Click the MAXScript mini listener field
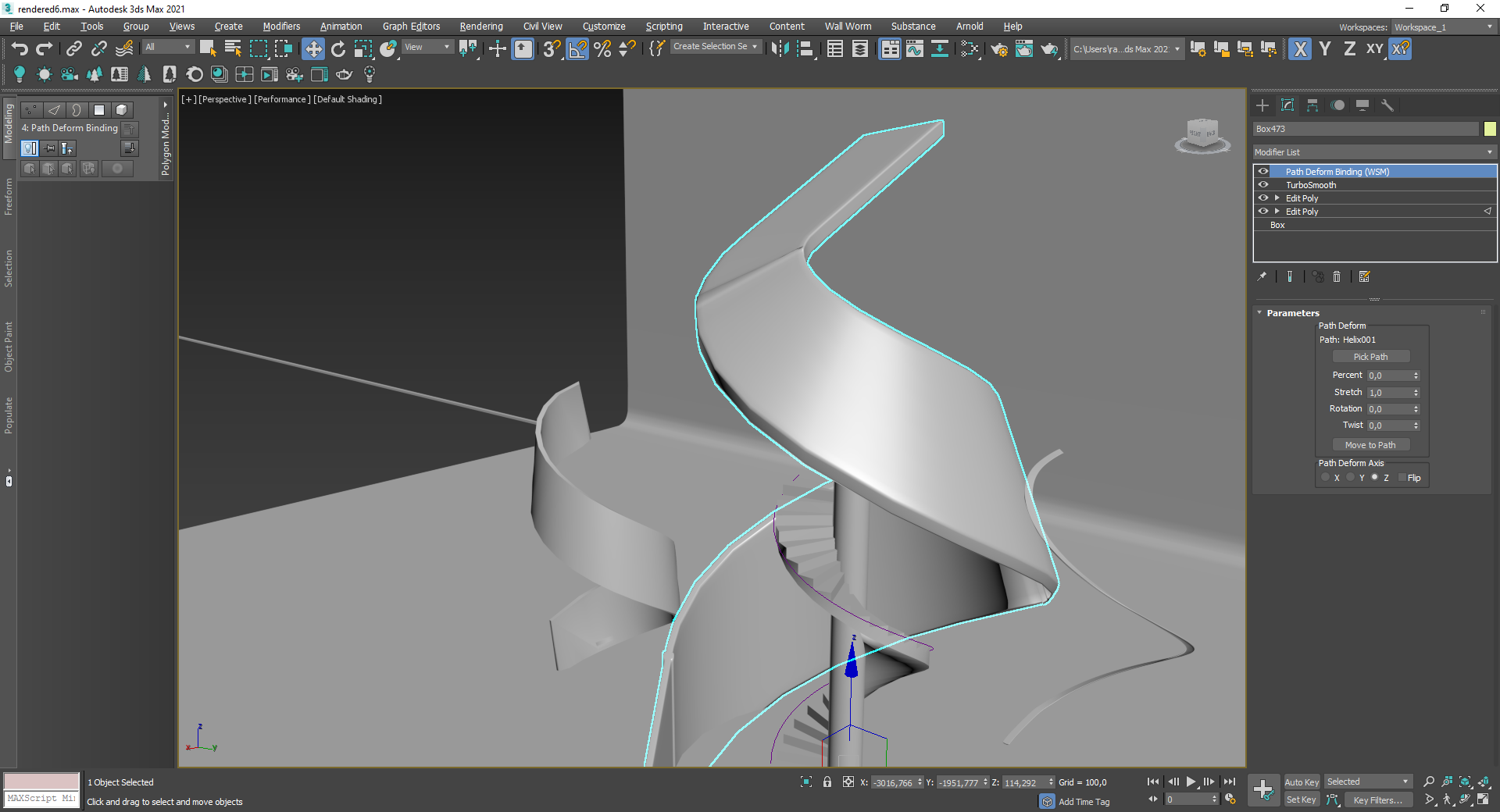 point(41,799)
